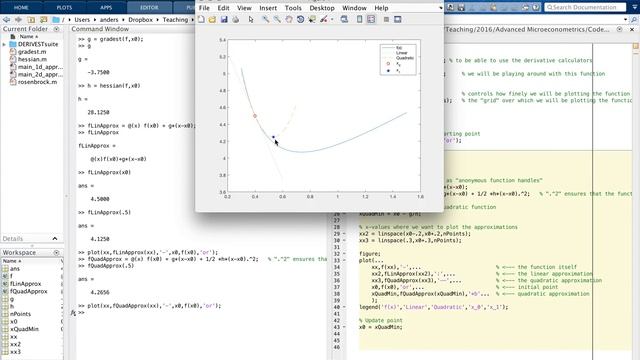640x360 pixels.
Task: Open the figure File menu
Action: tap(204, 8)
